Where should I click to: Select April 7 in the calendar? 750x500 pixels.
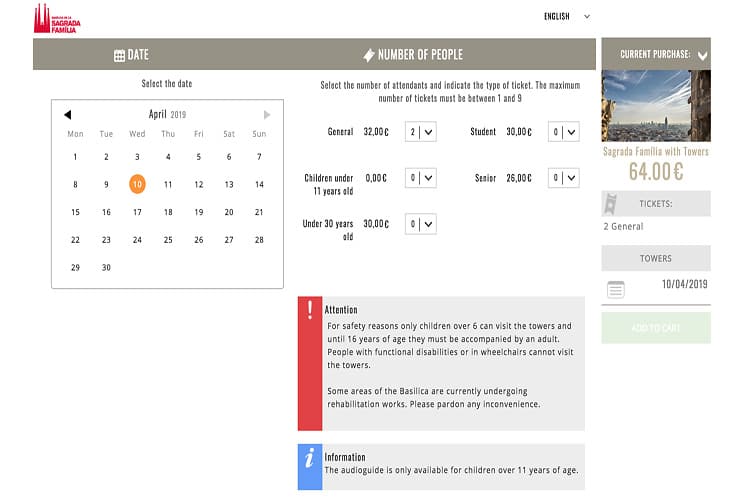click(x=259, y=157)
